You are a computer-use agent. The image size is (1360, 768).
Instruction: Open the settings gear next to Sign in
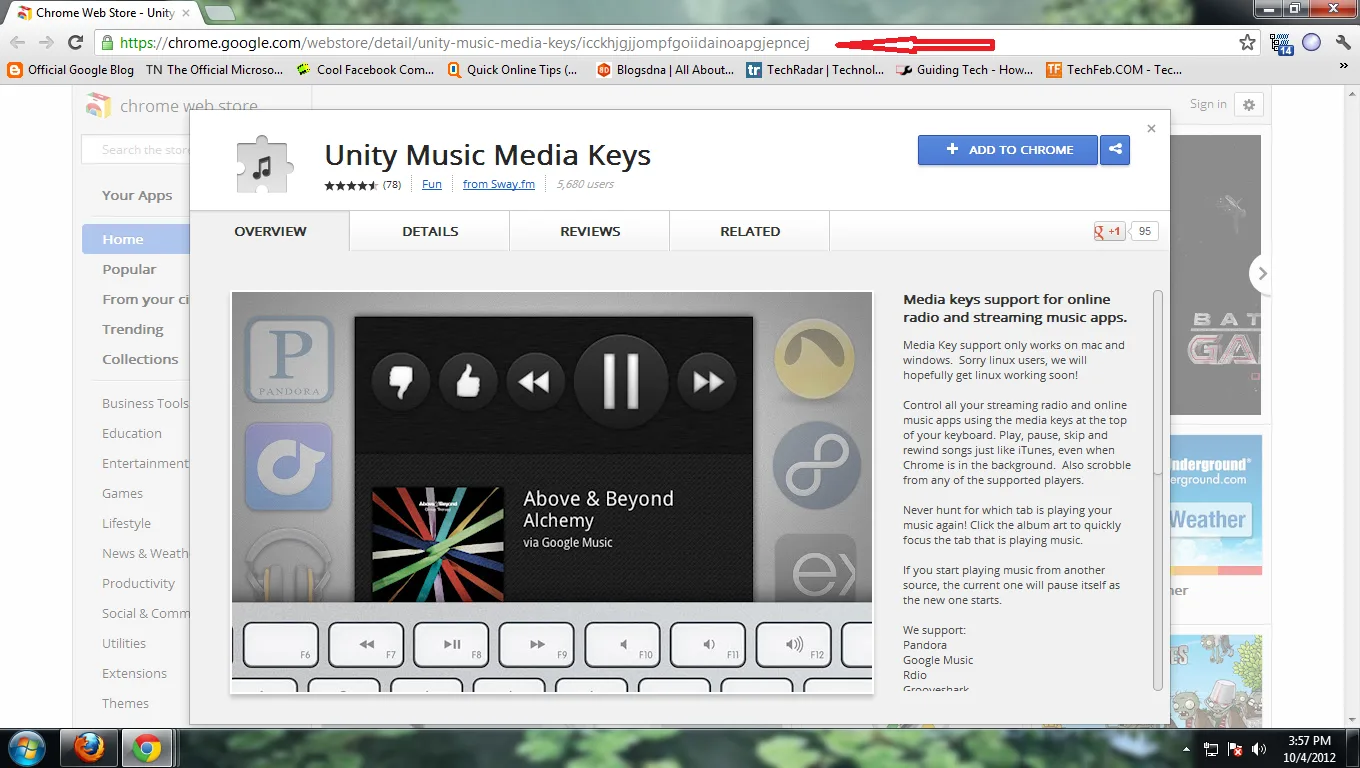pyautogui.click(x=1249, y=104)
